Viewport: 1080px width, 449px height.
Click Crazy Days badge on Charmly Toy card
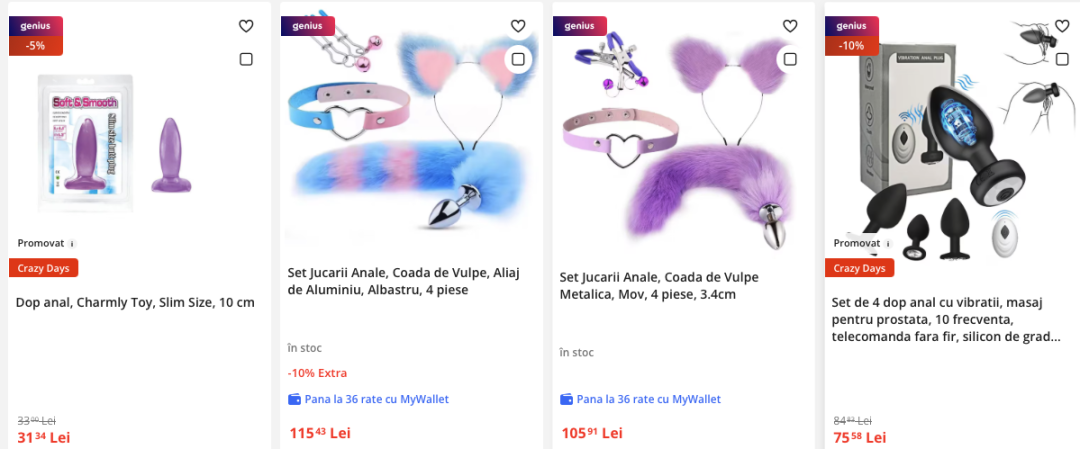click(x=43, y=268)
